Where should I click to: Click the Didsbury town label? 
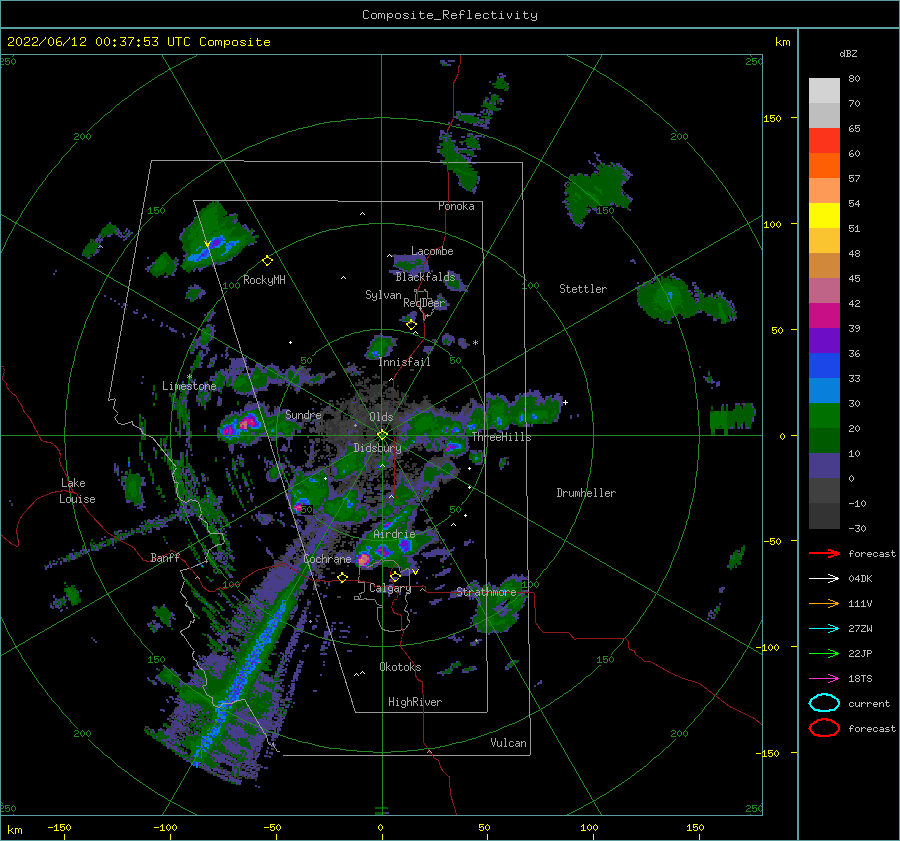point(377,448)
